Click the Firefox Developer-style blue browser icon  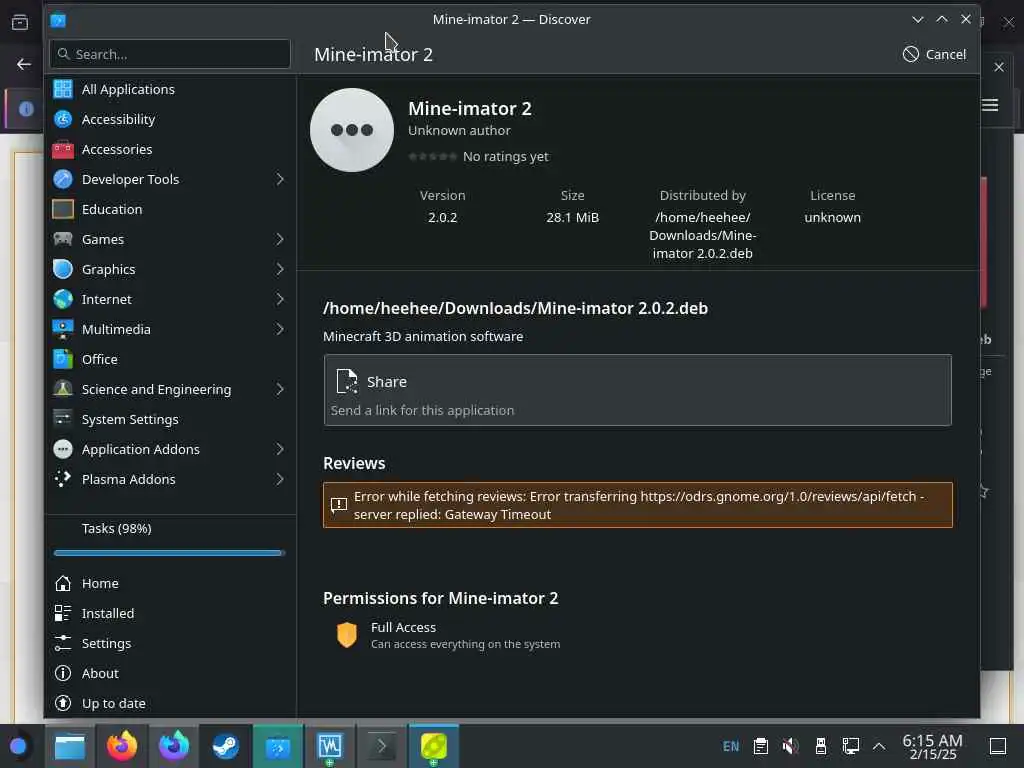tap(174, 746)
